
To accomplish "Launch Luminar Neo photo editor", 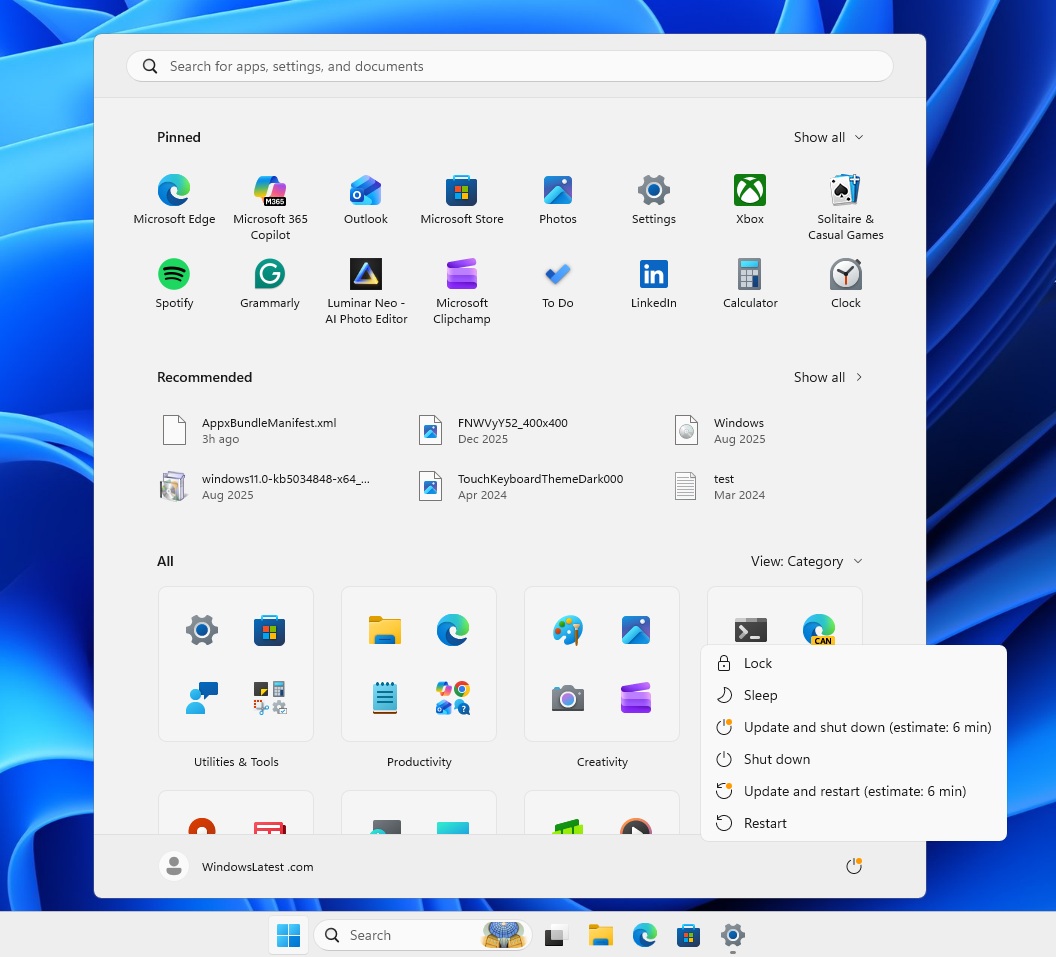I will pyautogui.click(x=365, y=274).
